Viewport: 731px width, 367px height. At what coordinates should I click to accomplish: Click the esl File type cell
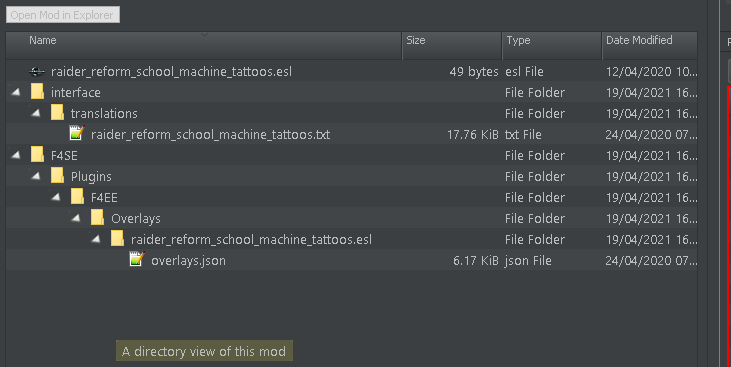tap(524, 71)
